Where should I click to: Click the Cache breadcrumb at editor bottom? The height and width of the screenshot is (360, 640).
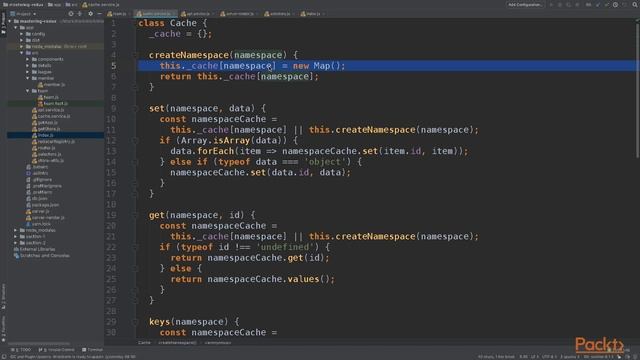point(144,343)
